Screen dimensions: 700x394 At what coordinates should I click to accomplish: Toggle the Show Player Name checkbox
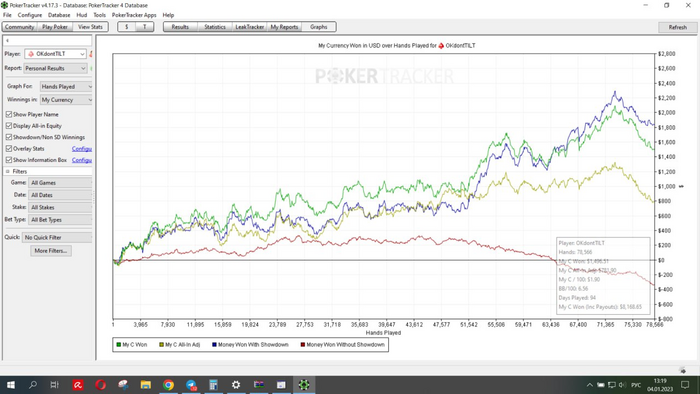pos(8,114)
